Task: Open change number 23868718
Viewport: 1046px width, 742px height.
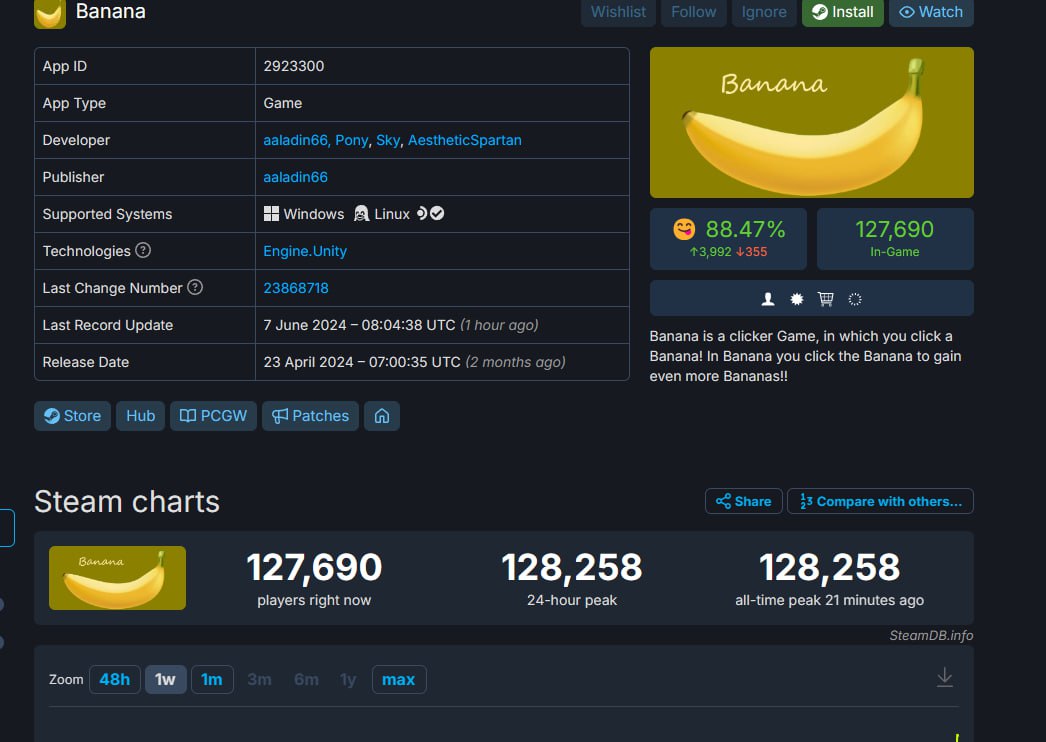Action: click(296, 288)
